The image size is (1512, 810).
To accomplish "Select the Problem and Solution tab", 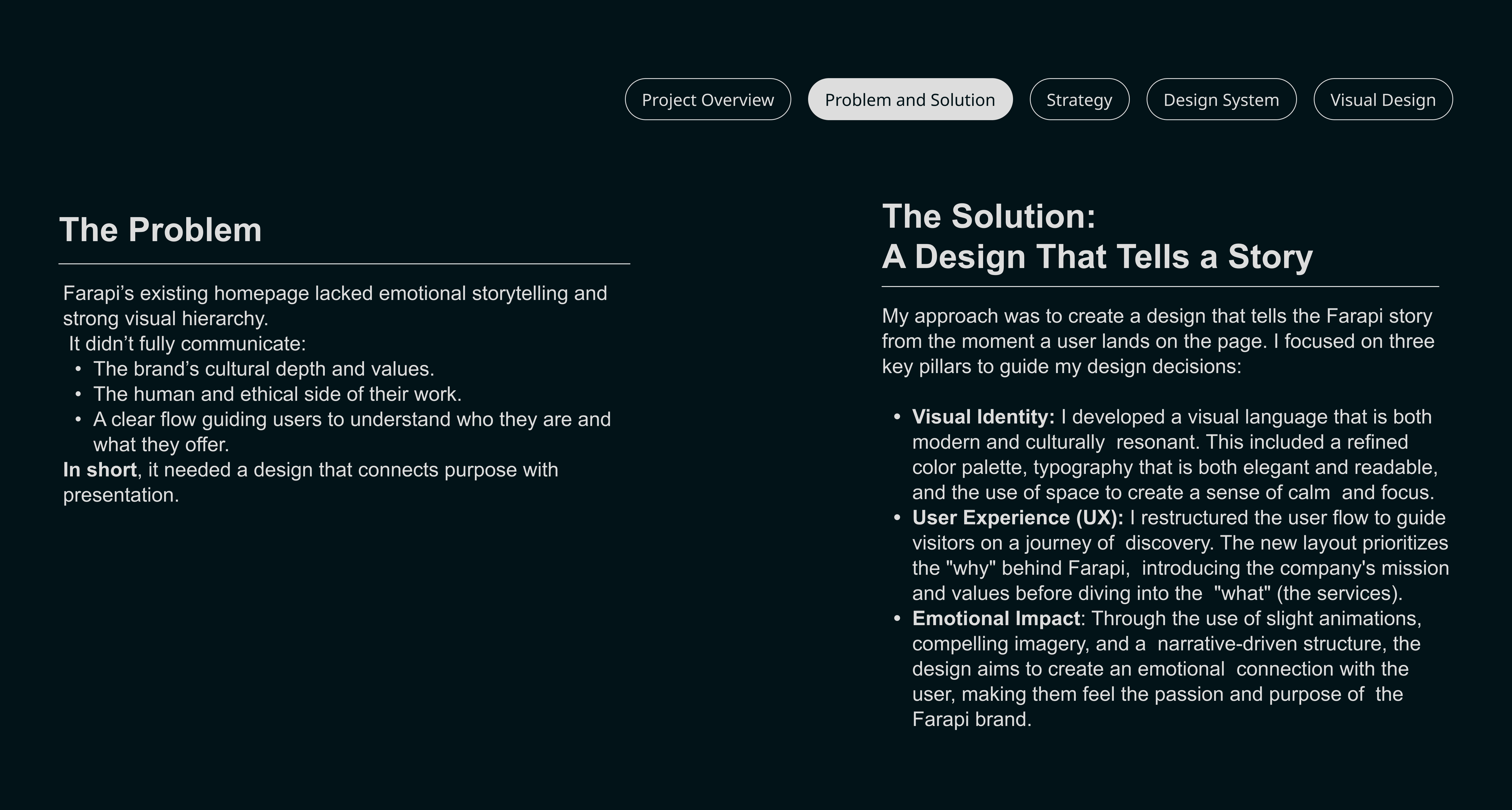I will (910, 100).
